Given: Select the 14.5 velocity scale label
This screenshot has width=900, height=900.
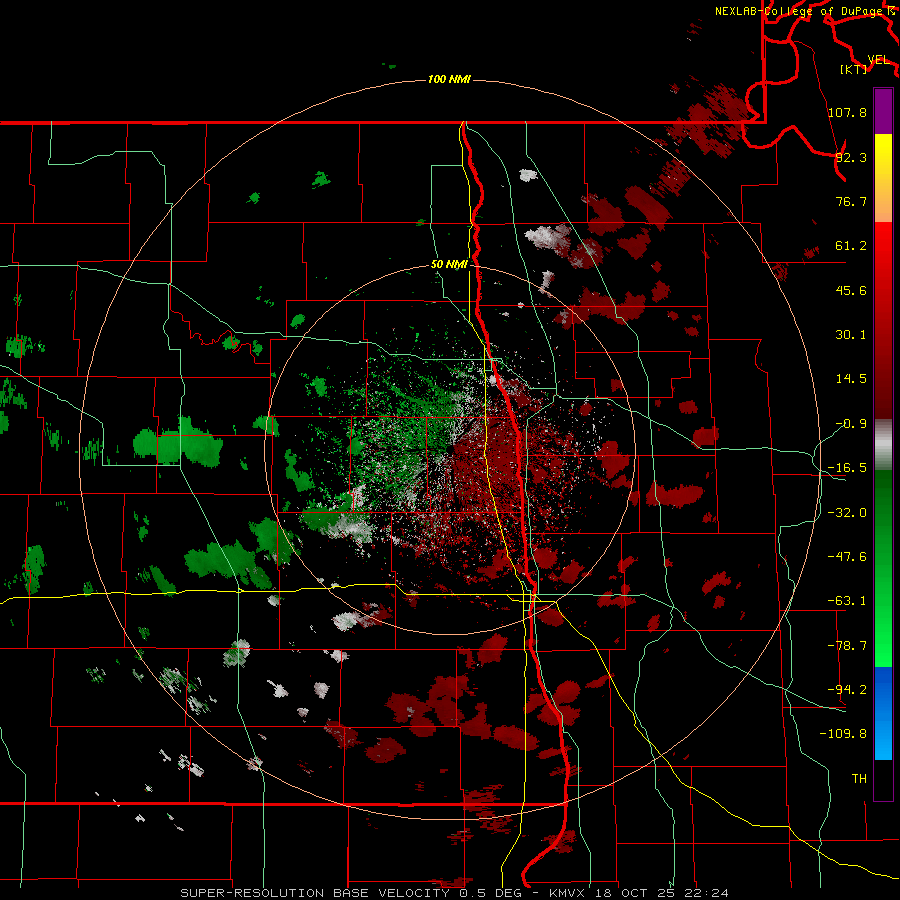Looking at the screenshot, I should tap(851, 379).
